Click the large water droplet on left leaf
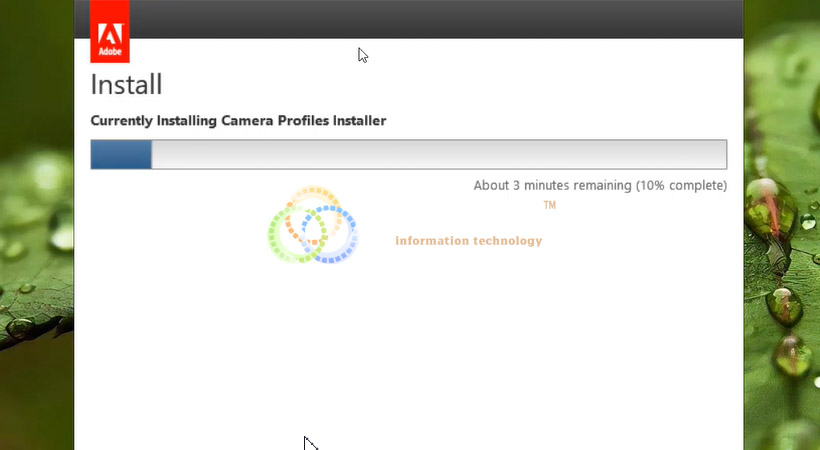Image resolution: width=820 pixels, height=450 pixels. (20, 326)
